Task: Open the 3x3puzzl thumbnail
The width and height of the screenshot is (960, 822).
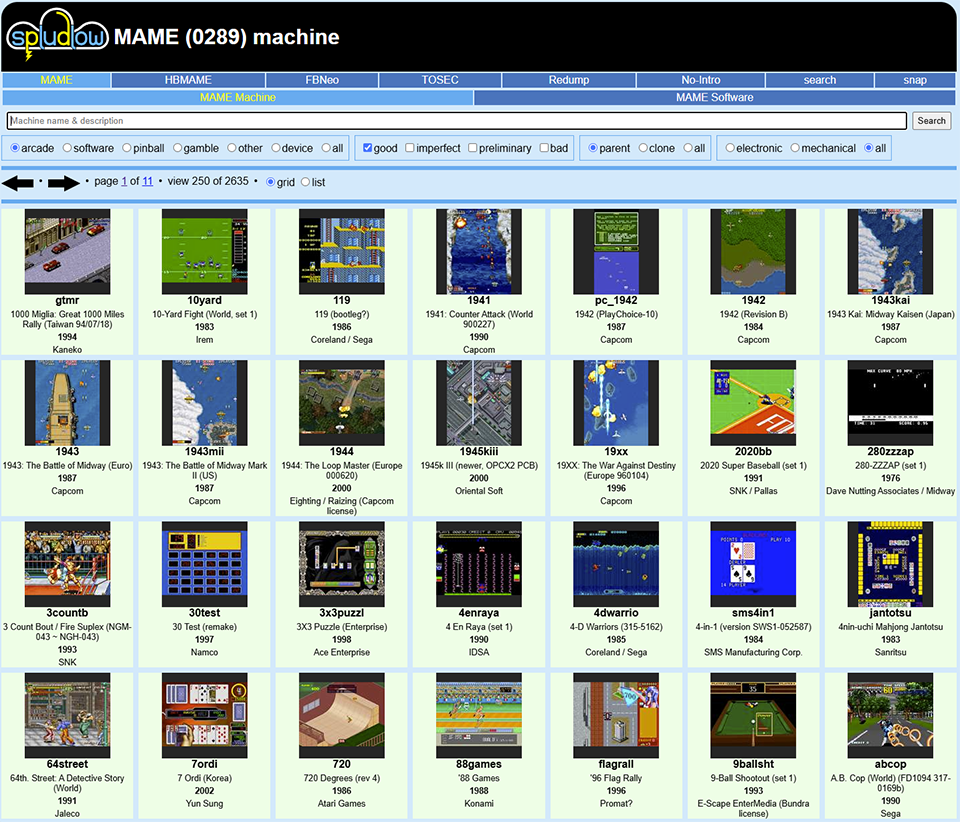Action: pos(342,564)
